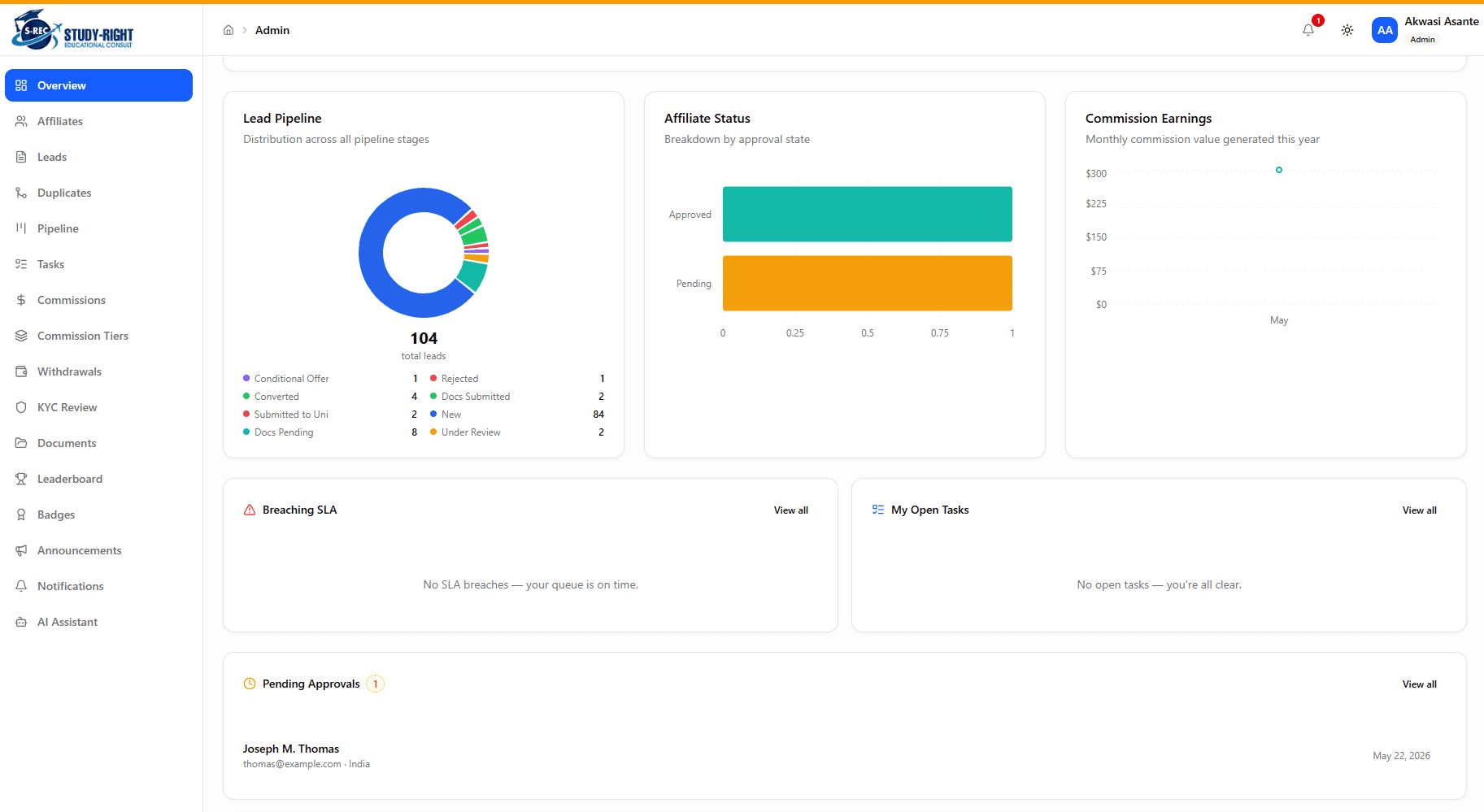Click the Overview grid icon in the sidebar

[21, 85]
